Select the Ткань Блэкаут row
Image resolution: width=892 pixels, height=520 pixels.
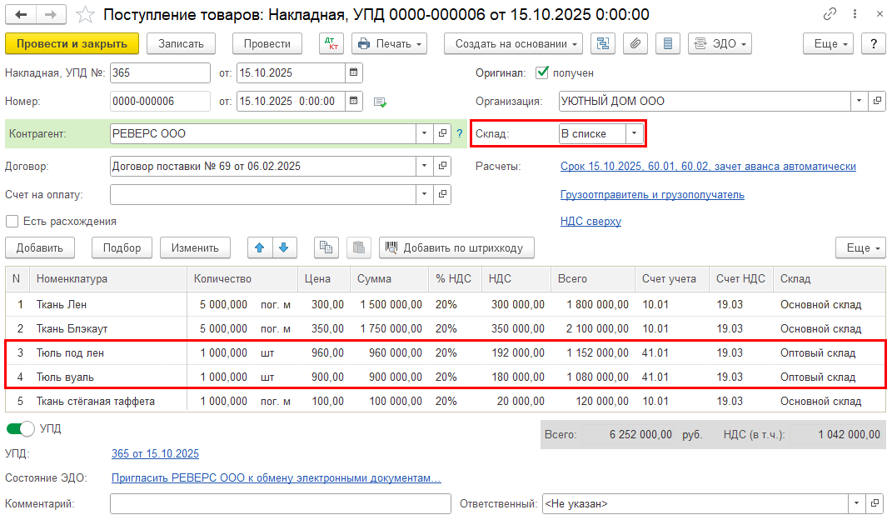click(x=445, y=328)
